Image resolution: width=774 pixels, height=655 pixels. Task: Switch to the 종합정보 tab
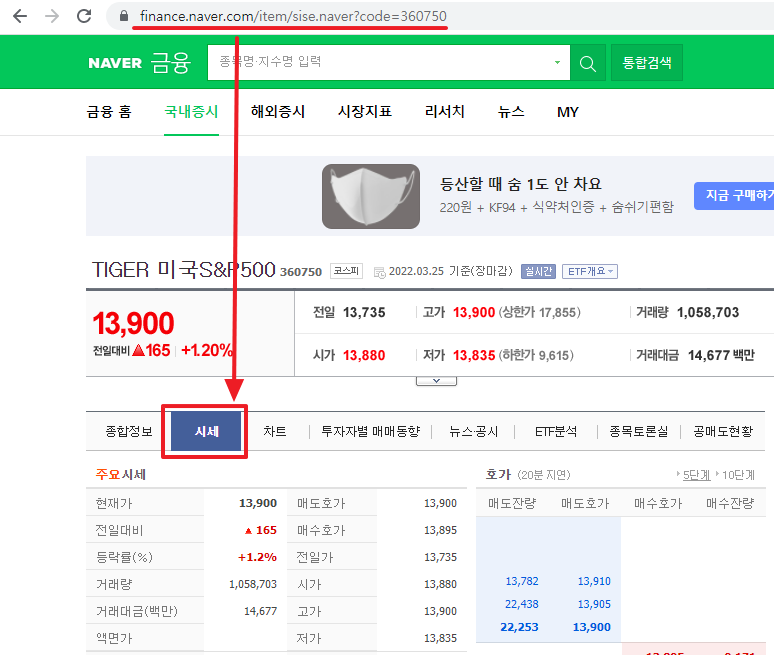[129, 431]
